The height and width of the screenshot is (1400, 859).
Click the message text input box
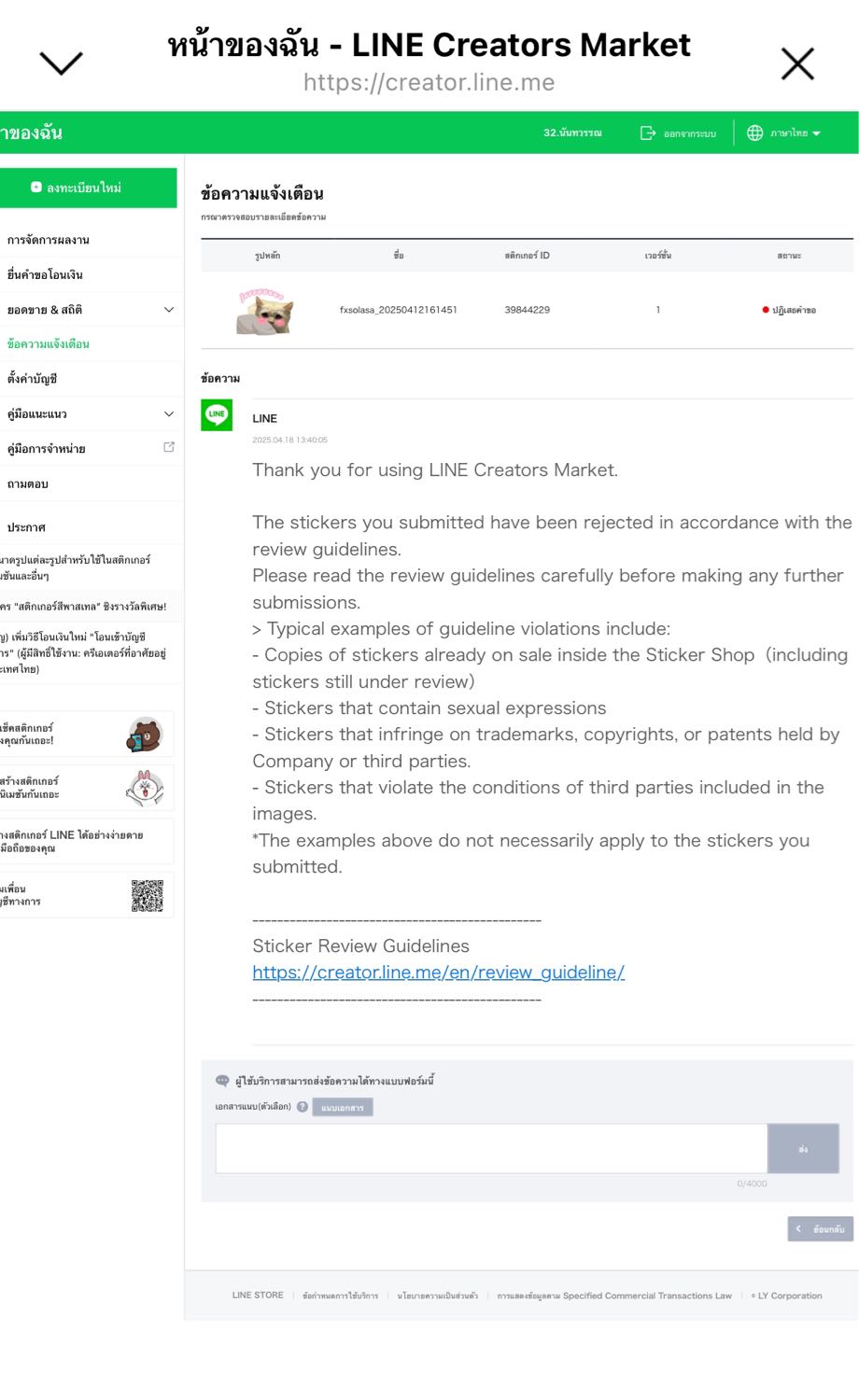(491, 1148)
